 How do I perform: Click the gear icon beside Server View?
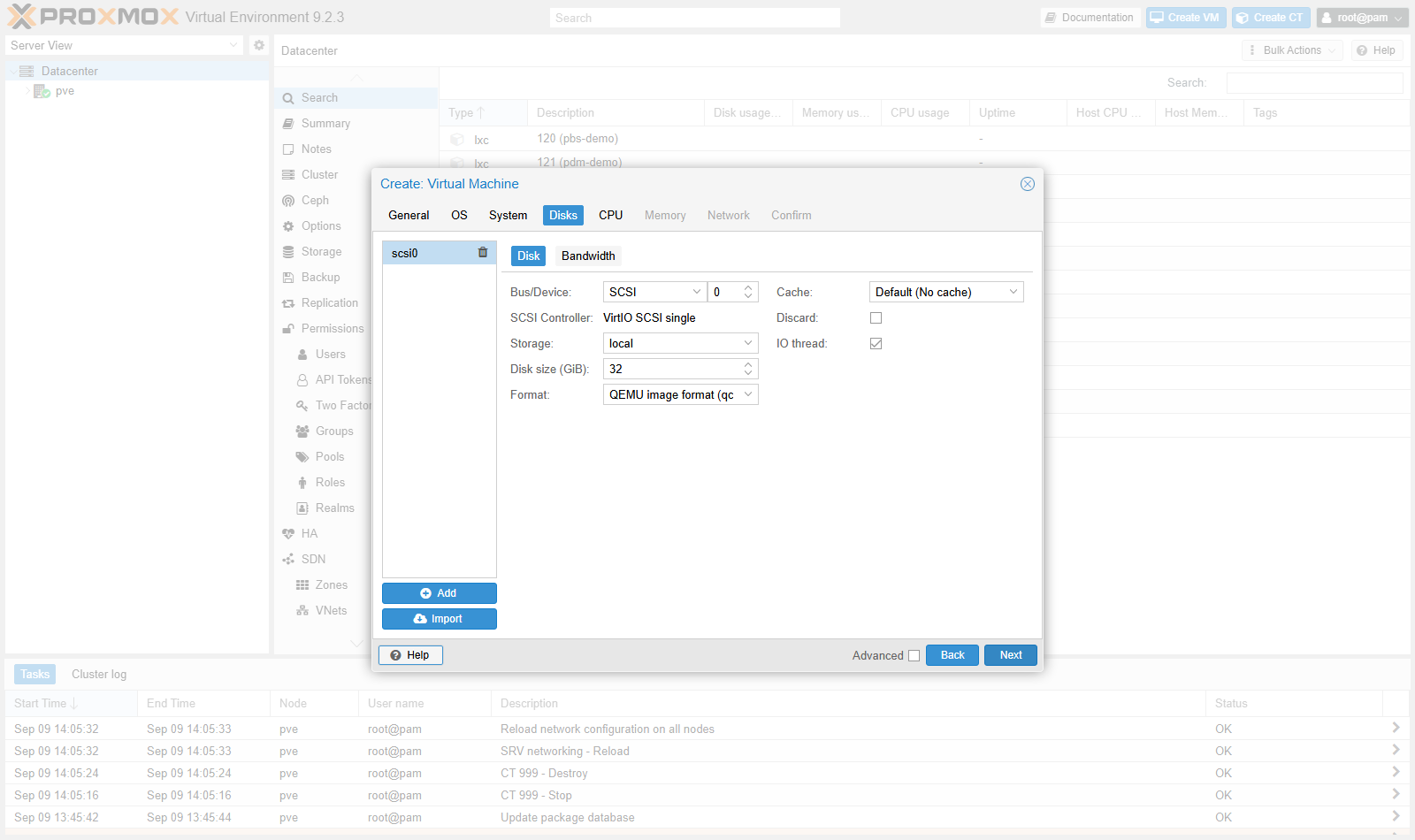coord(259,45)
